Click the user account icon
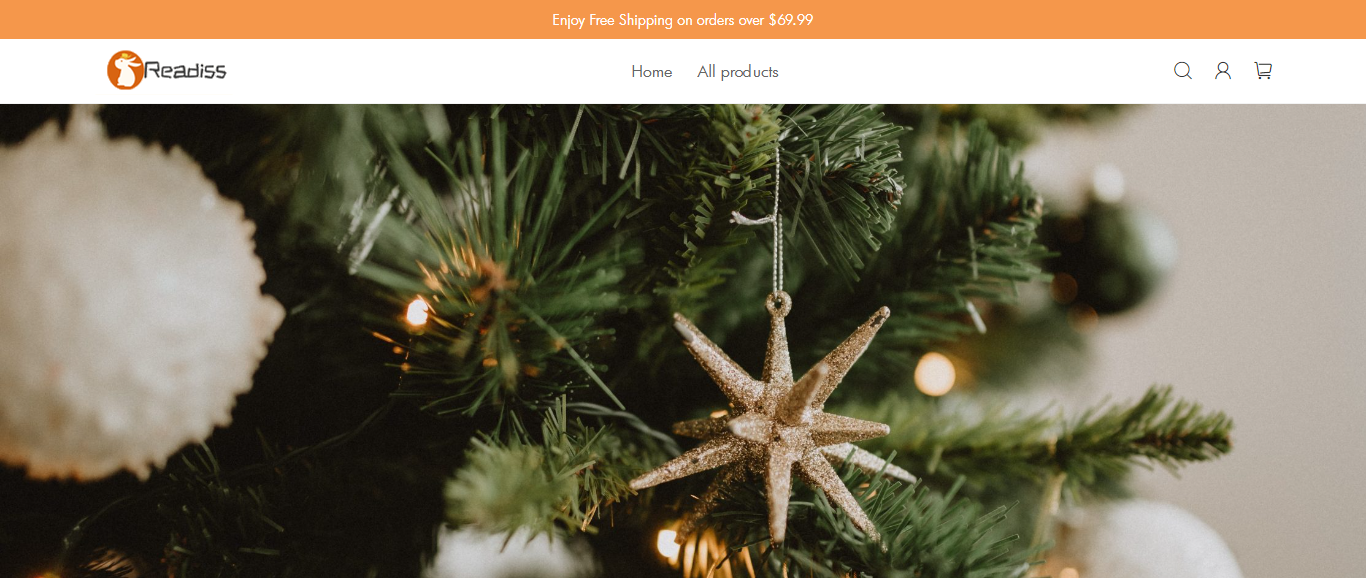 coord(1223,71)
